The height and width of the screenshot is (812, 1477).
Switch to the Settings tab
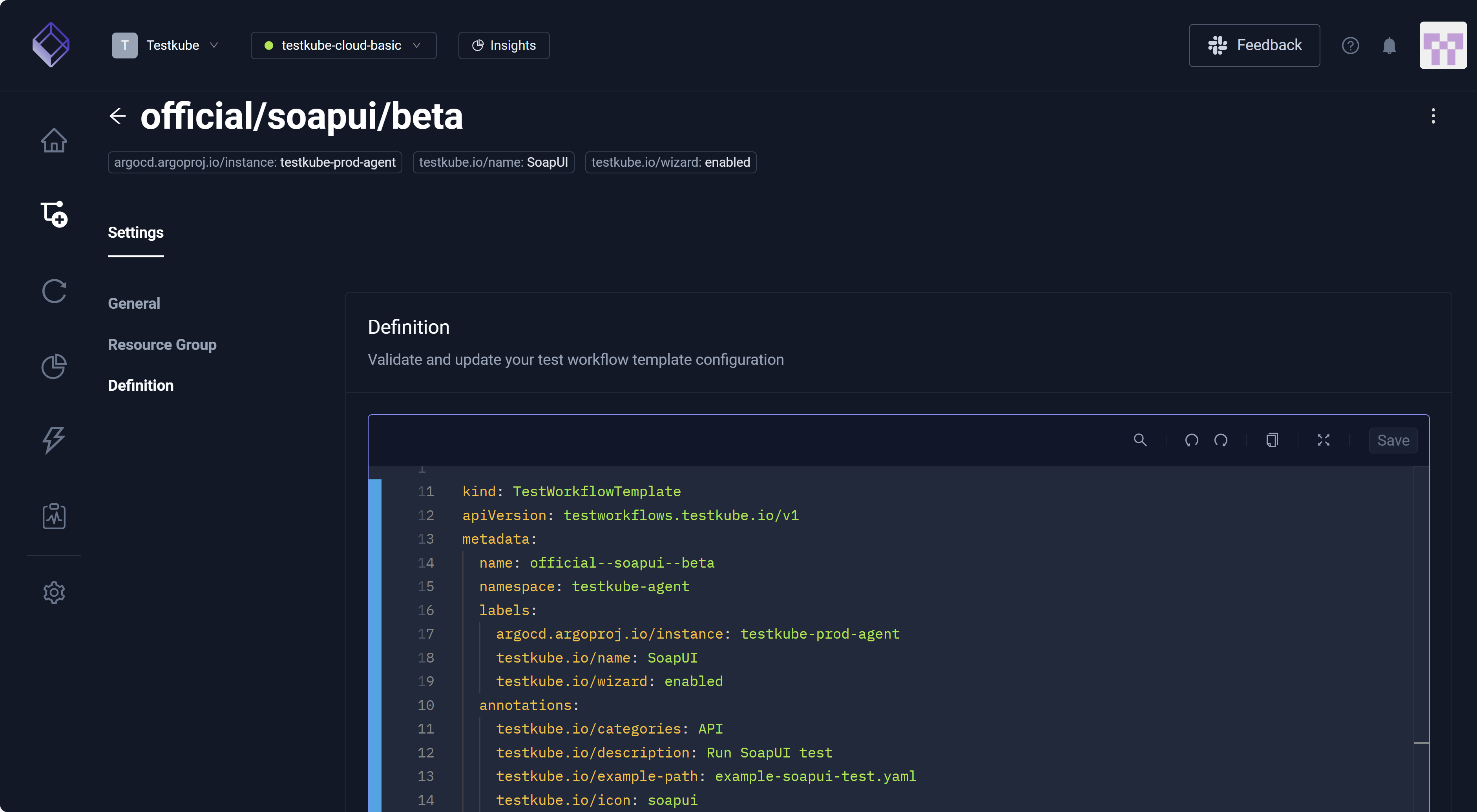pos(135,232)
